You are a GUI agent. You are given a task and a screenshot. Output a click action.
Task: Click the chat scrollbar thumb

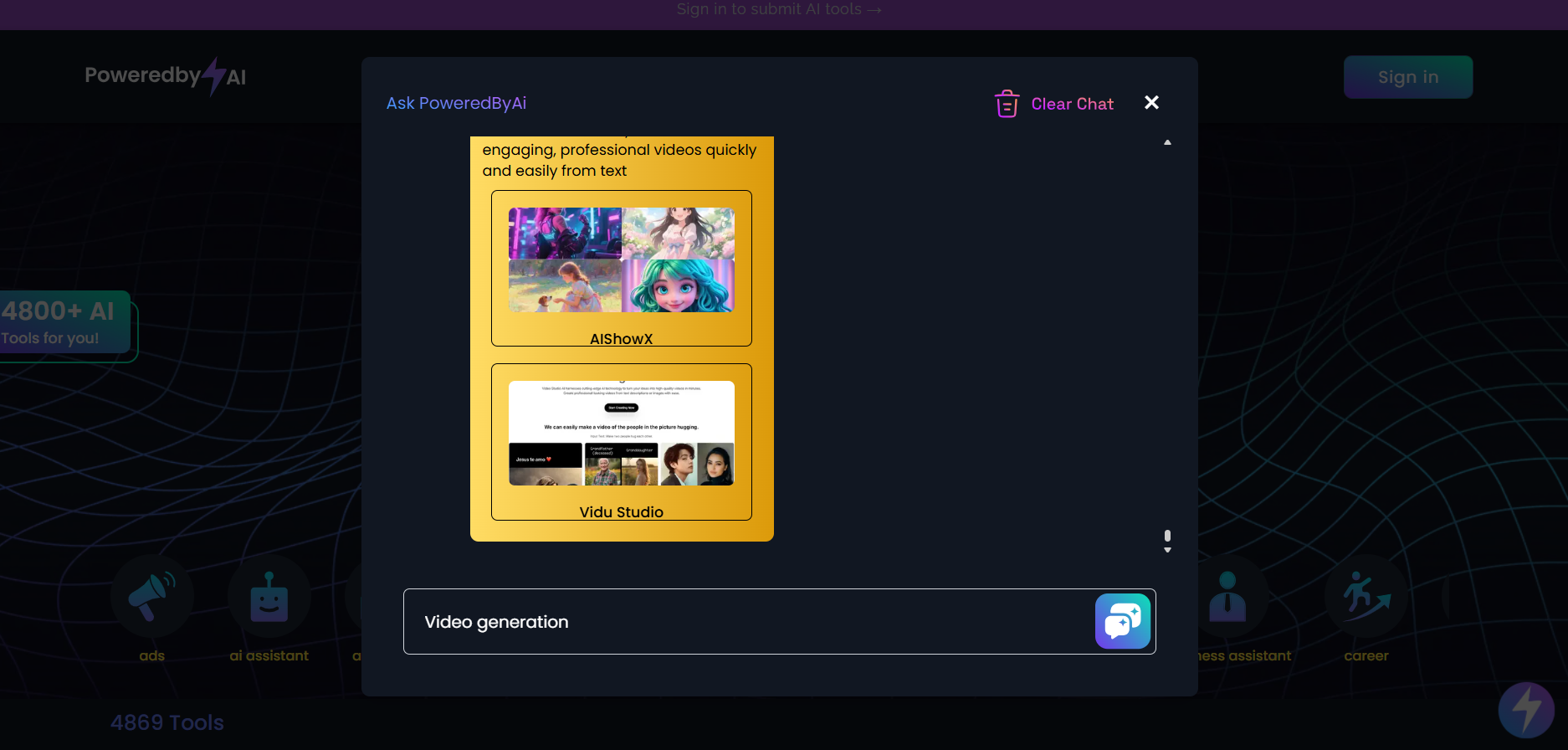1167,536
